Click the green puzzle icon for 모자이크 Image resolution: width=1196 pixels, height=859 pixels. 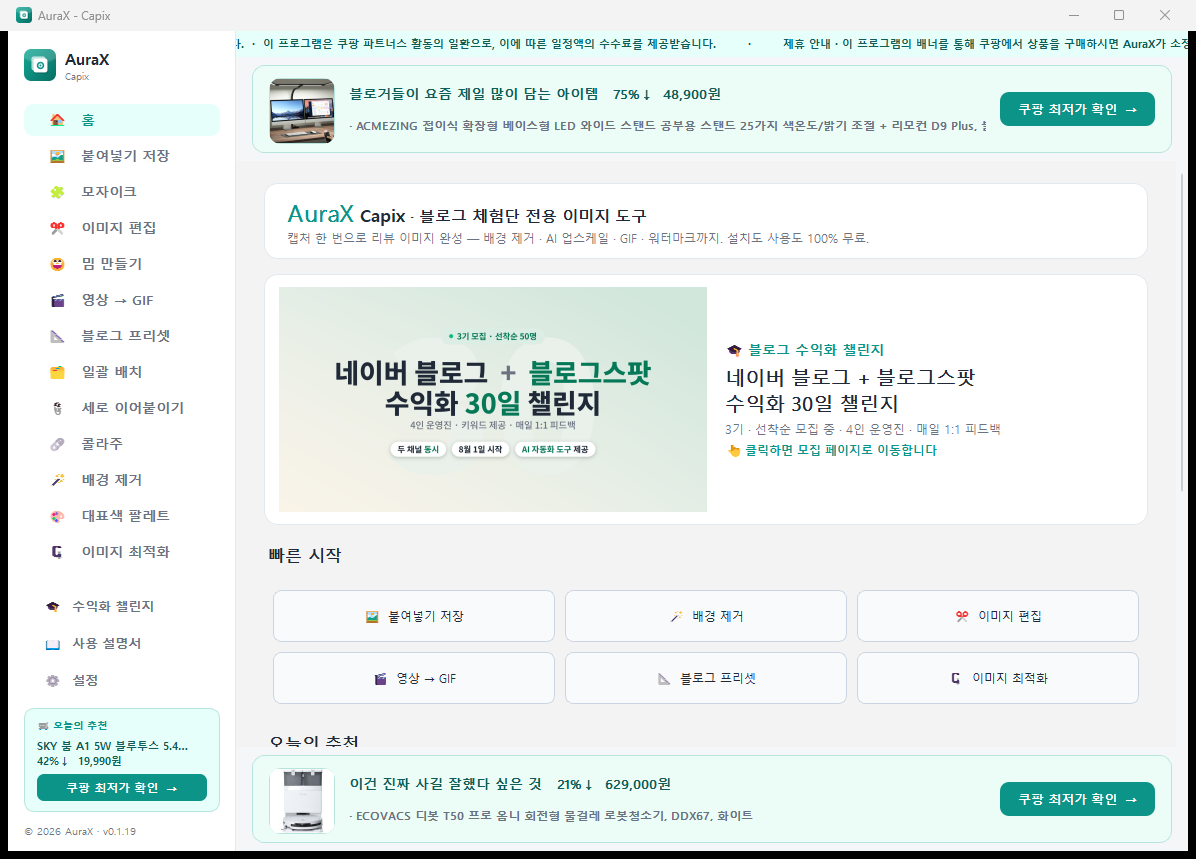pos(57,192)
